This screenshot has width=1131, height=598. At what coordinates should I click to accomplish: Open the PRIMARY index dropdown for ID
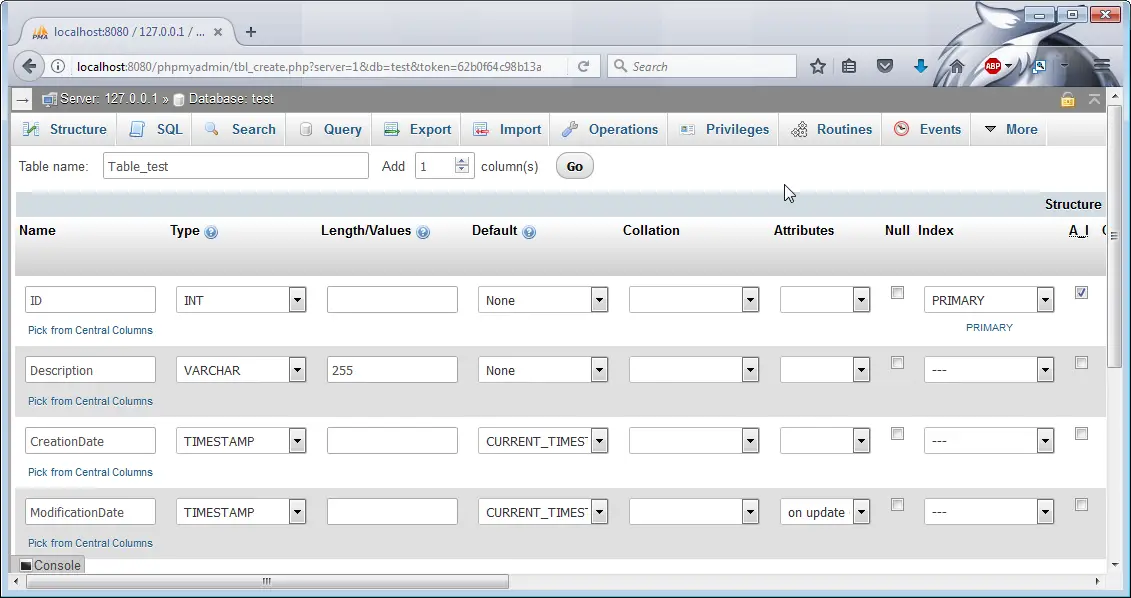click(x=989, y=300)
